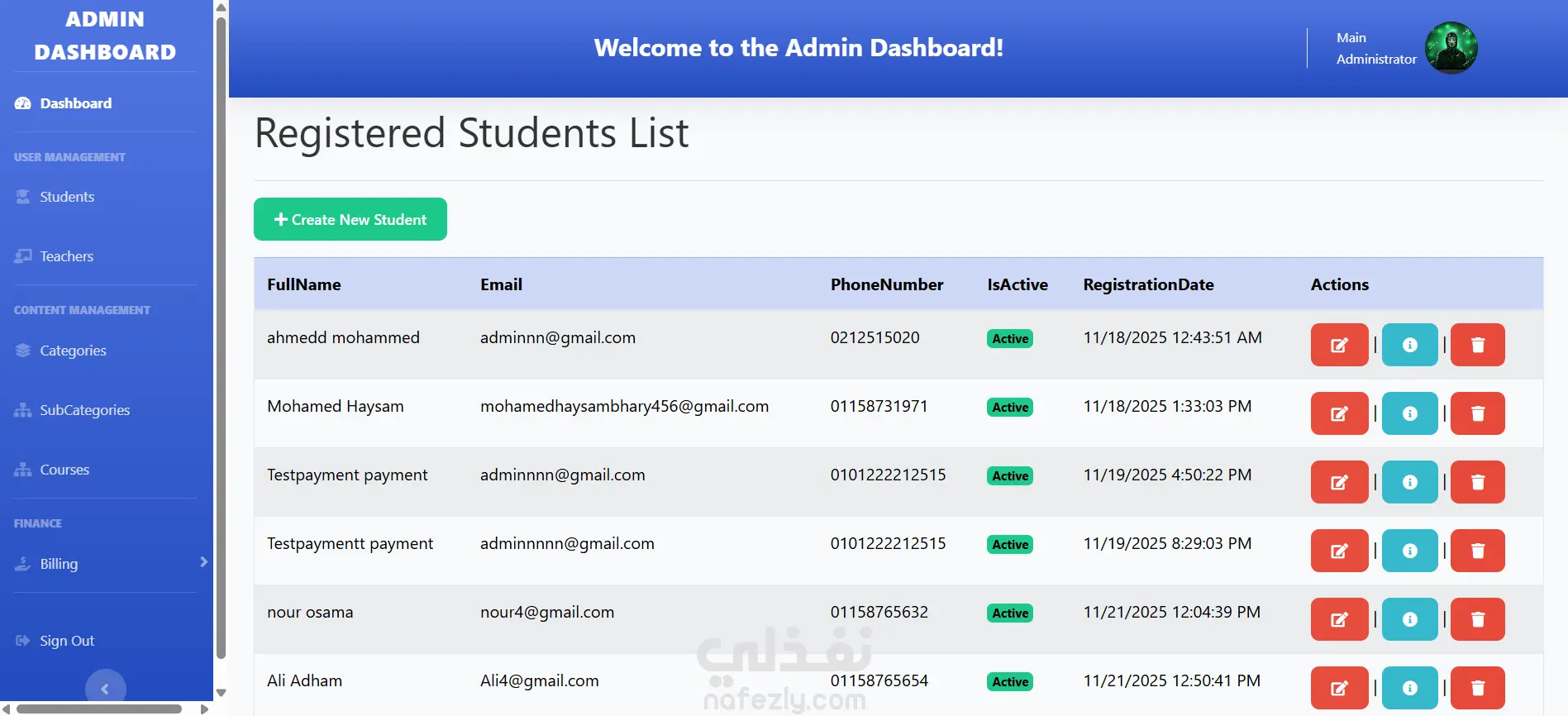The image size is (1568, 716).
Task: Click the sidebar scroll down arrow
Action: 221,693
